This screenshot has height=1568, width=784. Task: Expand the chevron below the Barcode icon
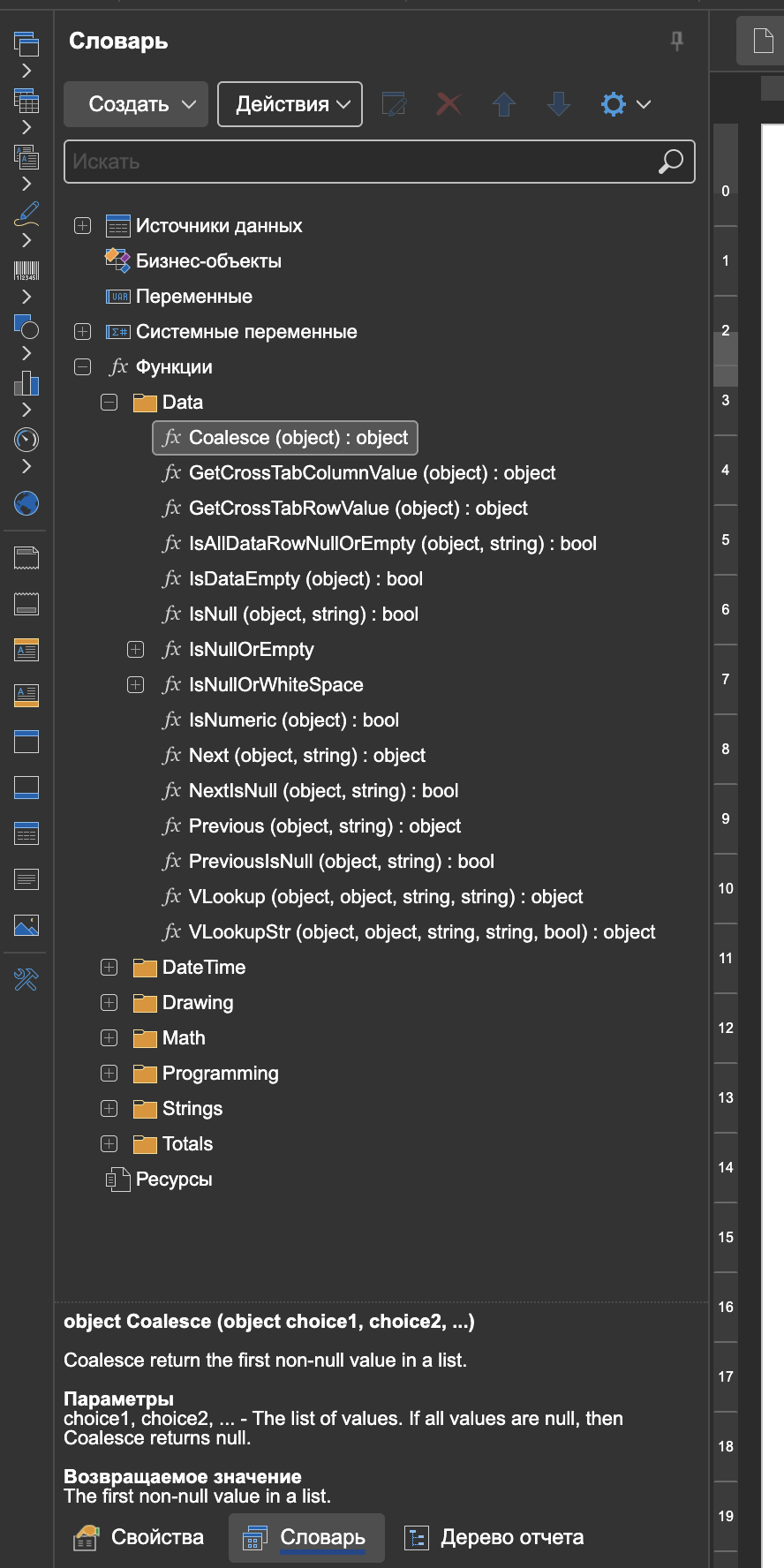pyautogui.click(x=26, y=297)
